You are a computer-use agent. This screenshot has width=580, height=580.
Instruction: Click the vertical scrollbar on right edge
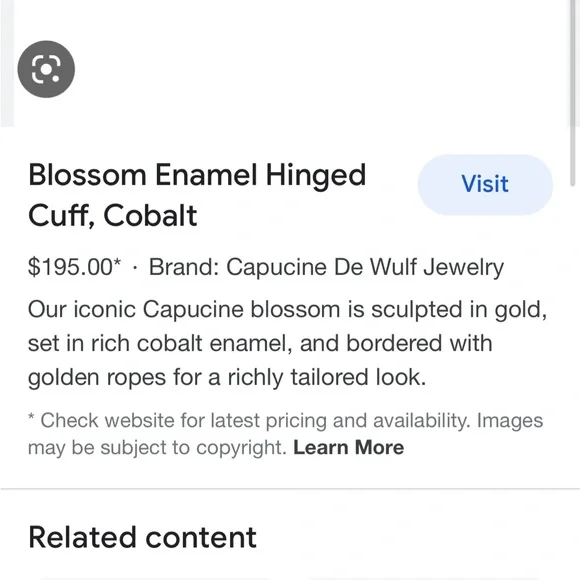[x=573, y=85]
